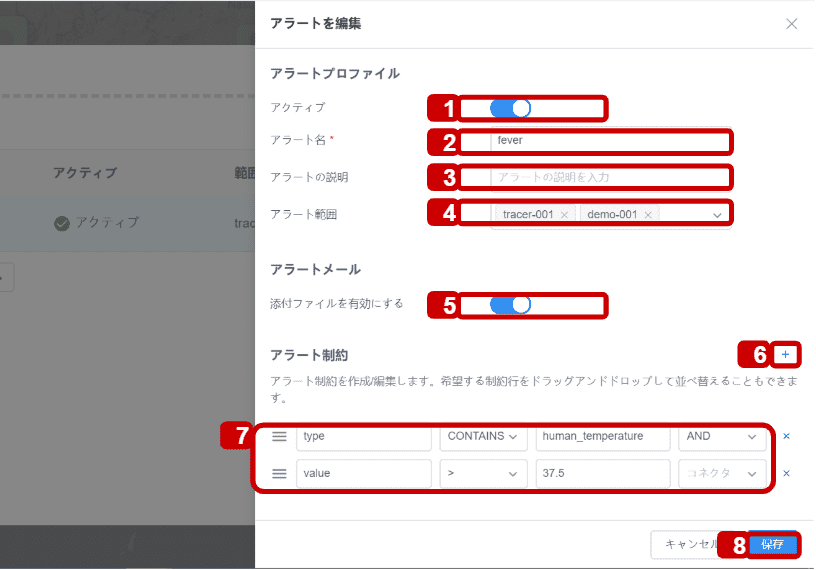The width and height of the screenshot is (816, 570).
Task: Click the キャンセル button
Action: point(685,545)
